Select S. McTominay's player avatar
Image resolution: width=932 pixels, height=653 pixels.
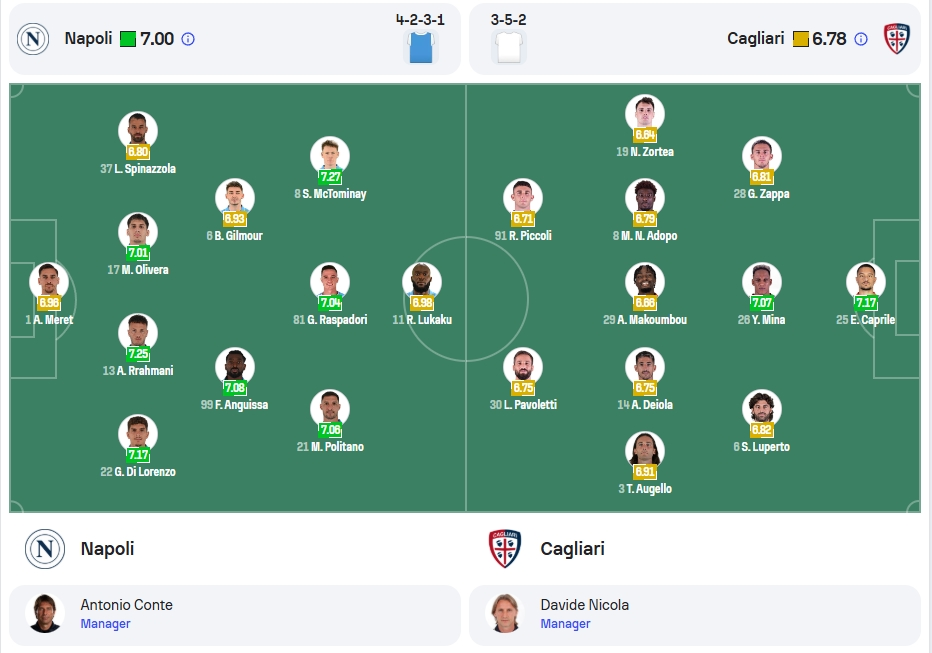pos(330,156)
